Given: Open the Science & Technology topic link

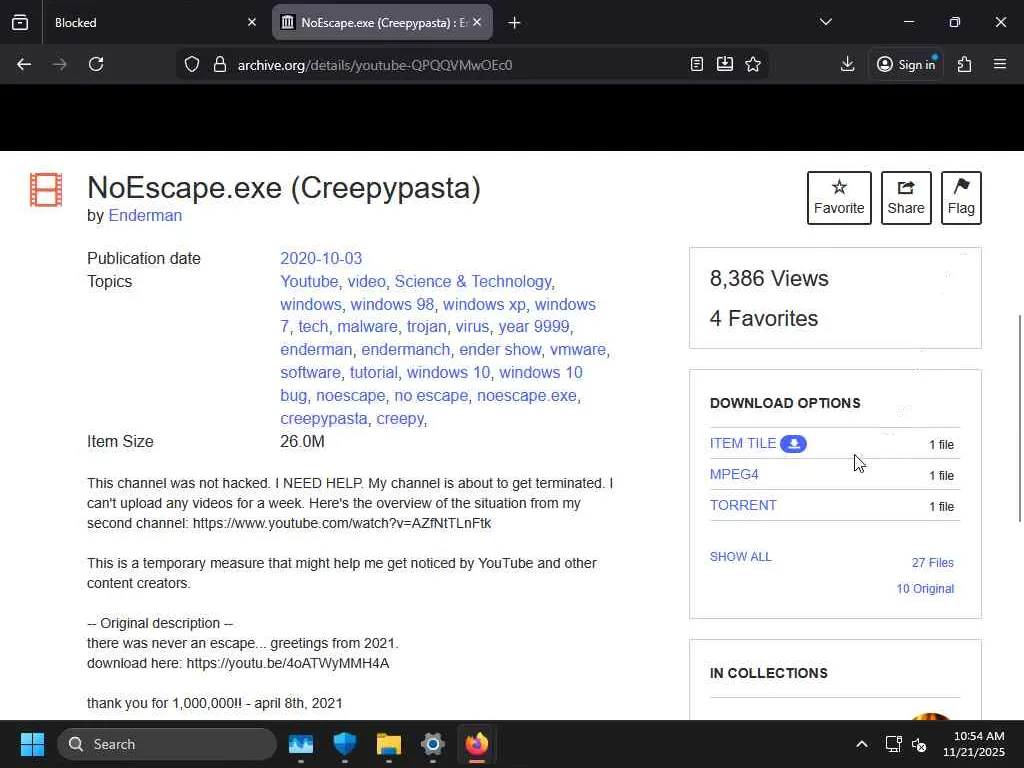Looking at the screenshot, I should pos(473,281).
